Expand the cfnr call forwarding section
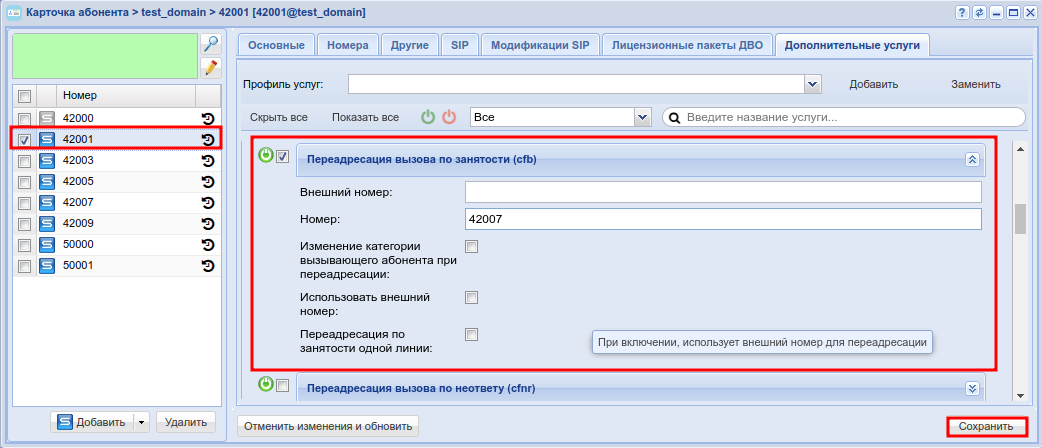The height and width of the screenshot is (448, 1042). click(971, 388)
